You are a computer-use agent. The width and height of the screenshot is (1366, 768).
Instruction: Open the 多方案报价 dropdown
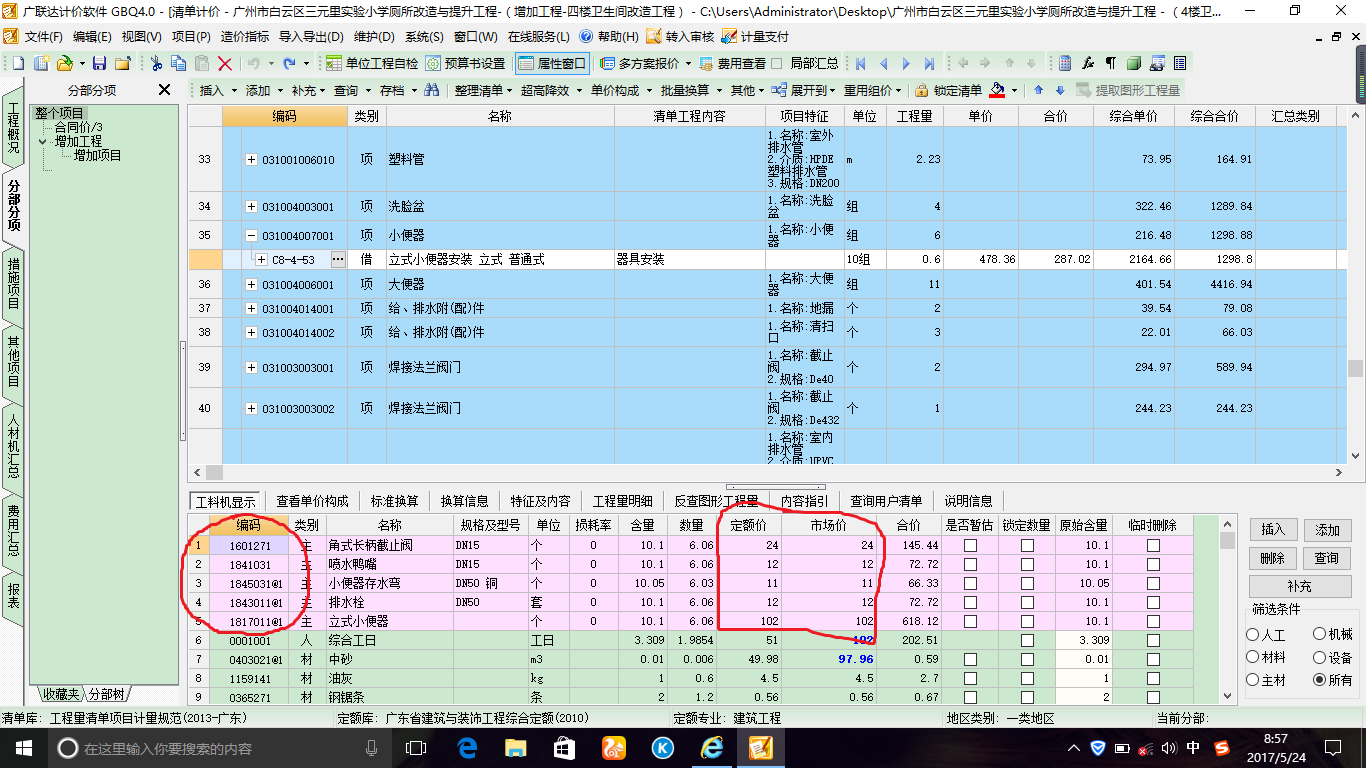[x=645, y=63]
